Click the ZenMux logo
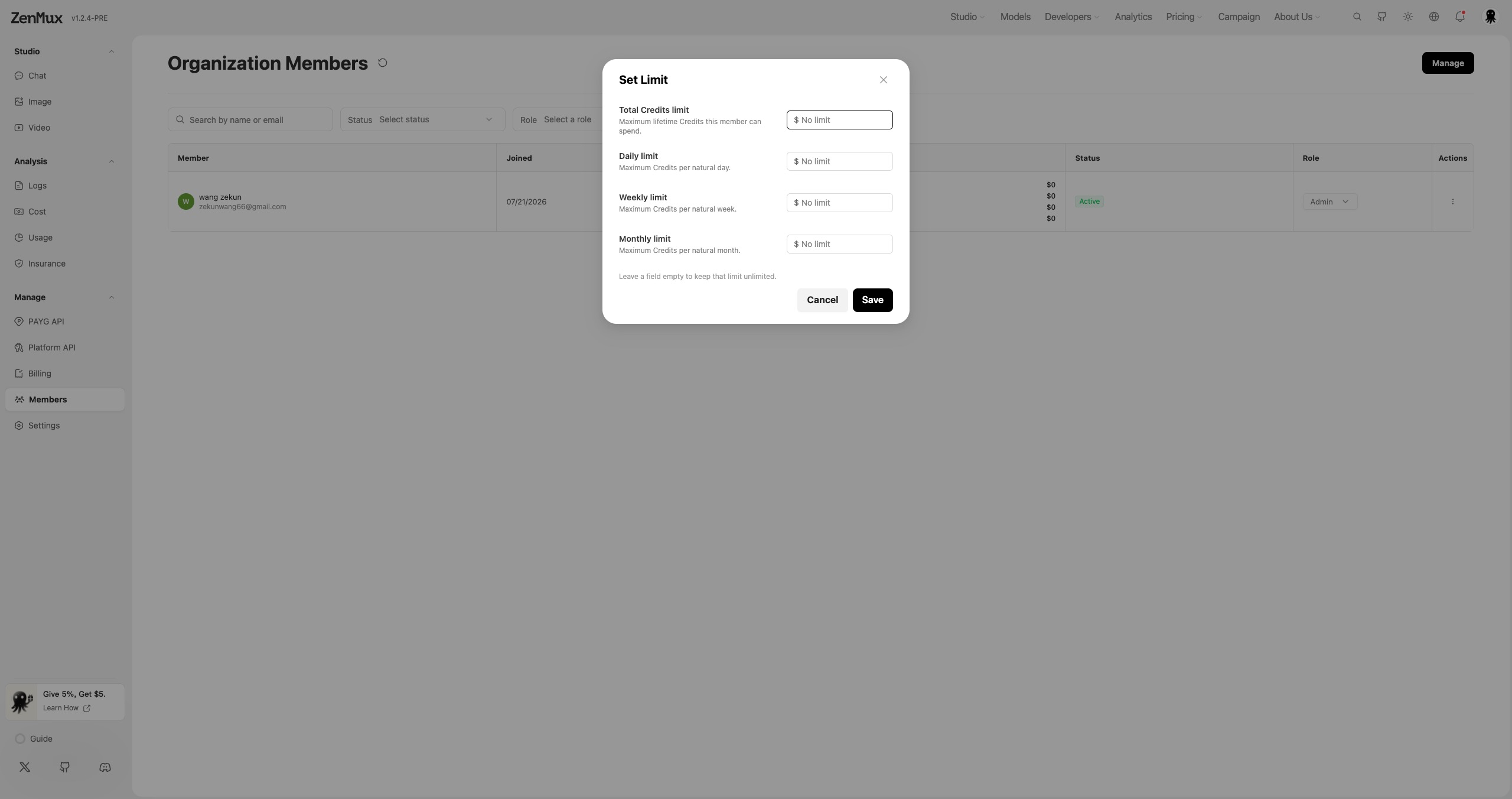This screenshot has width=1512, height=799. click(37, 18)
